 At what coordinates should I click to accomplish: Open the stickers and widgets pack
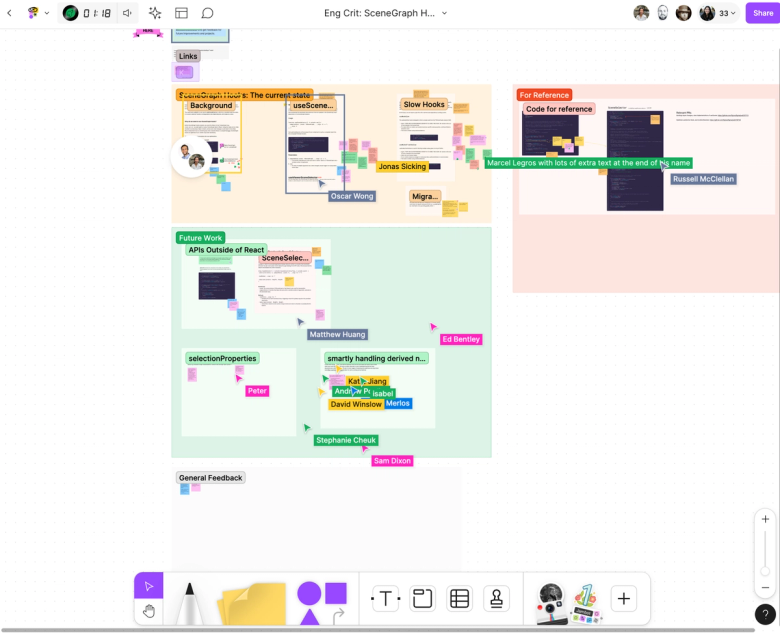[x=586, y=603]
